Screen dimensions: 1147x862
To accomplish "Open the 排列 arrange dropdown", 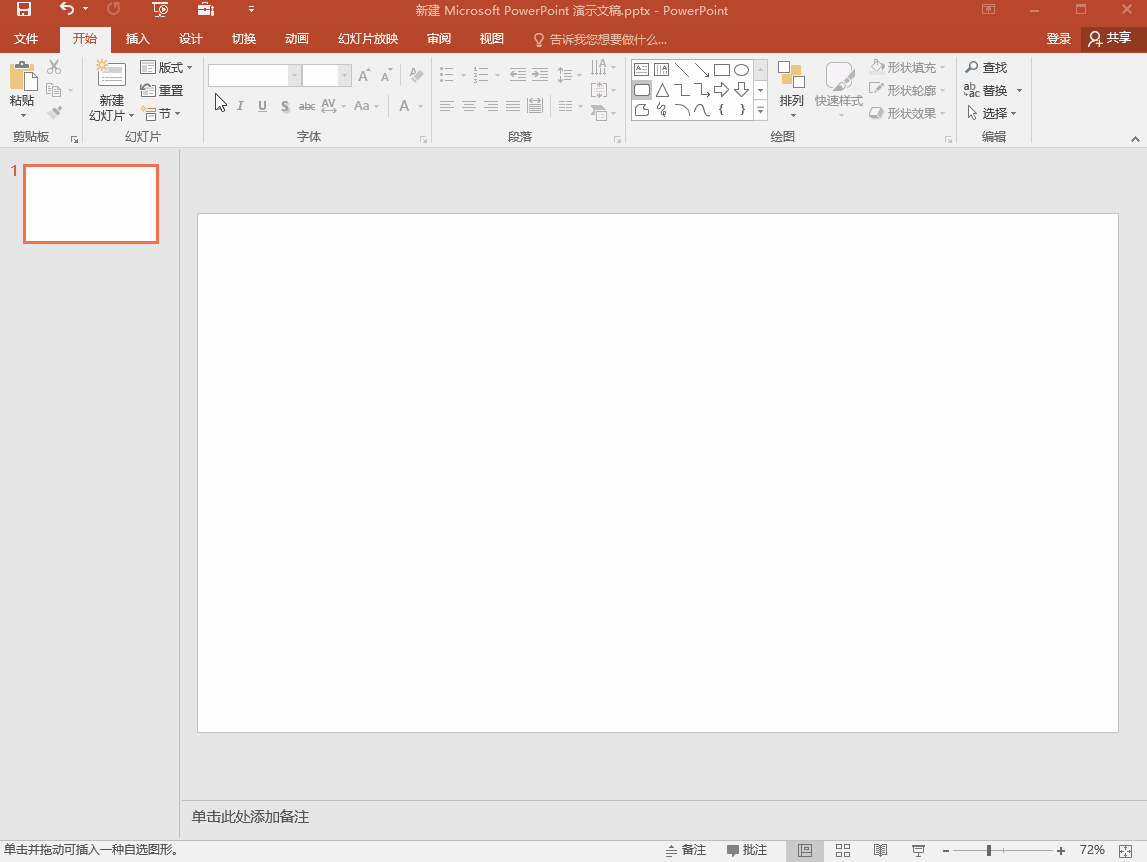I will click(x=791, y=89).
